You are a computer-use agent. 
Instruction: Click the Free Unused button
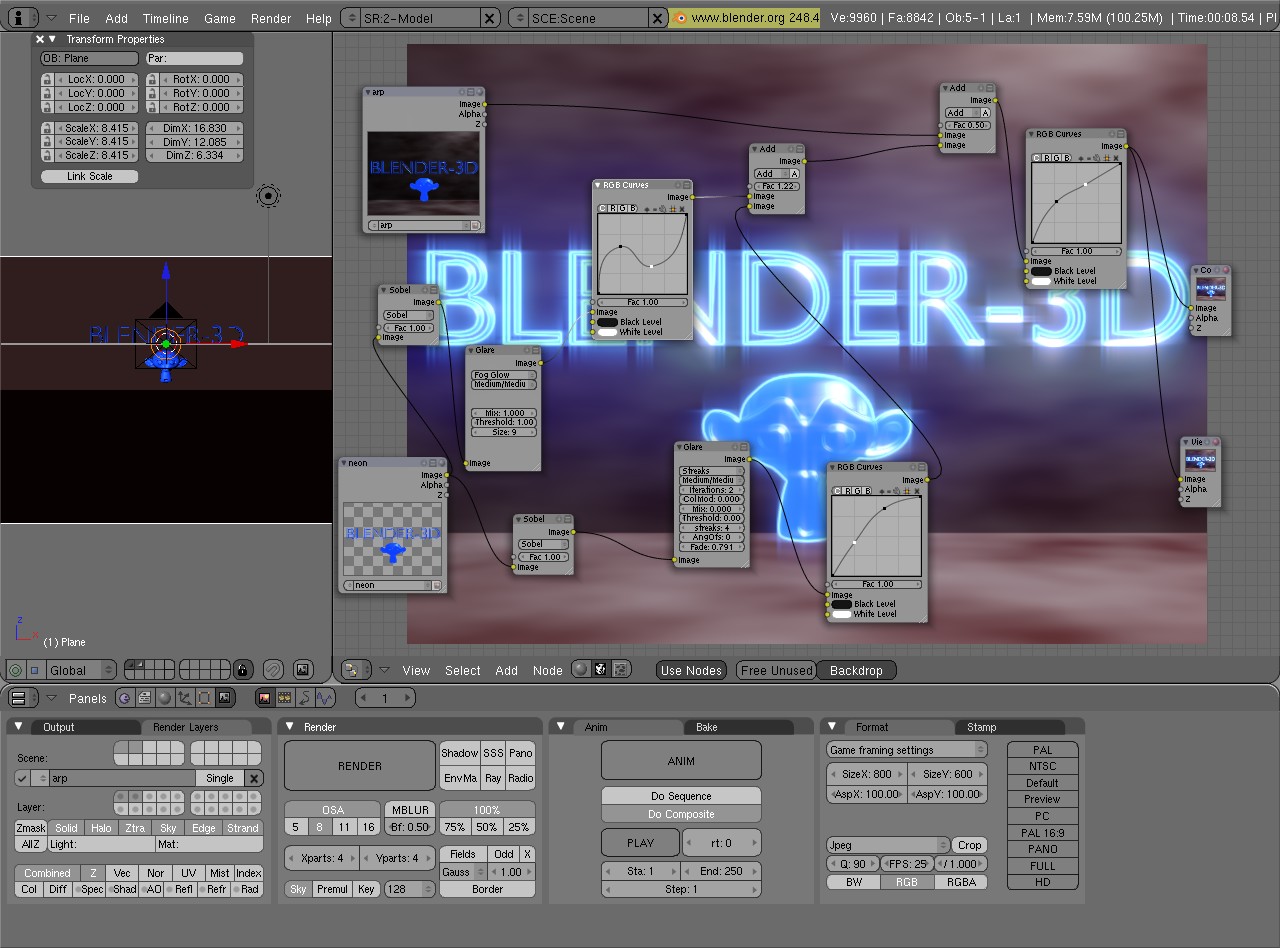(x=777, y=670)
